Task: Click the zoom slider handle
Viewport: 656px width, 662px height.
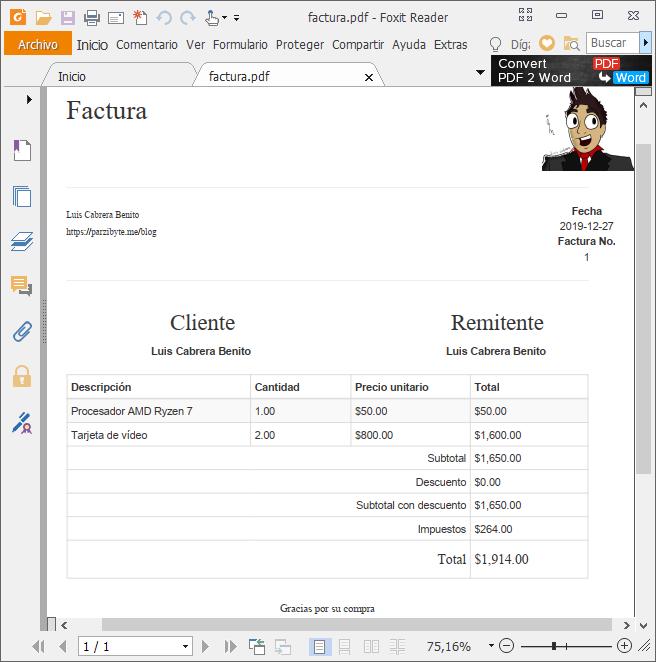Action: click(x=553, y=646)
